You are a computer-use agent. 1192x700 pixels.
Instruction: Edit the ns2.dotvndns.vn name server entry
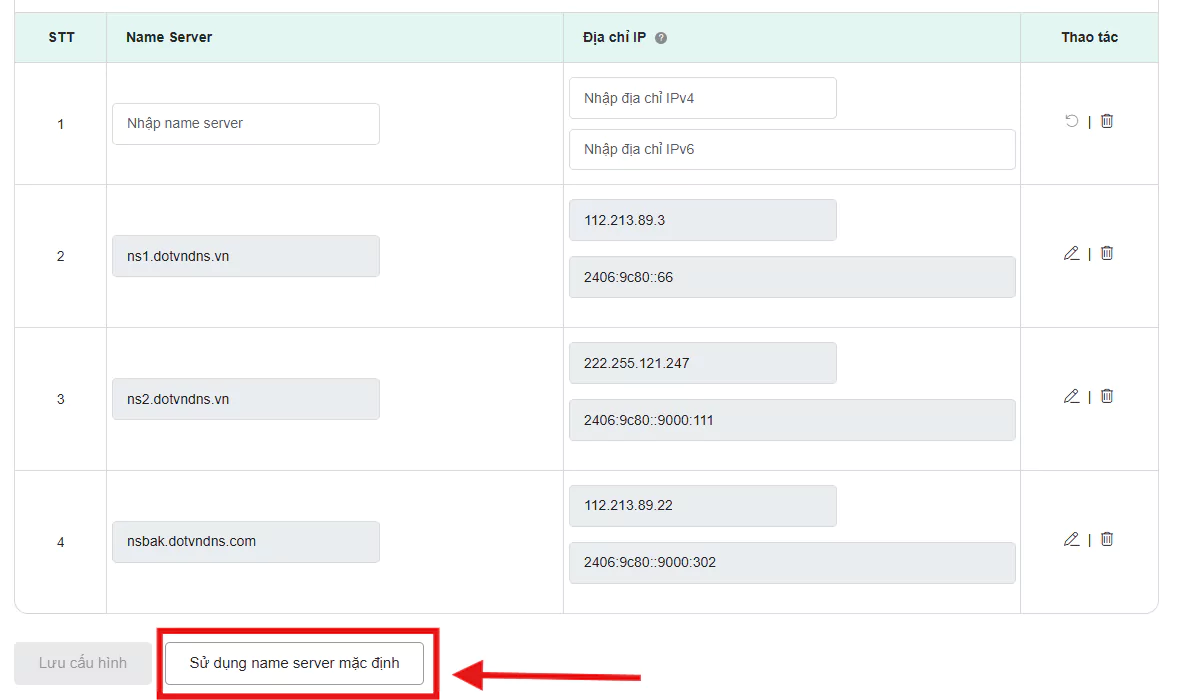1071,397
